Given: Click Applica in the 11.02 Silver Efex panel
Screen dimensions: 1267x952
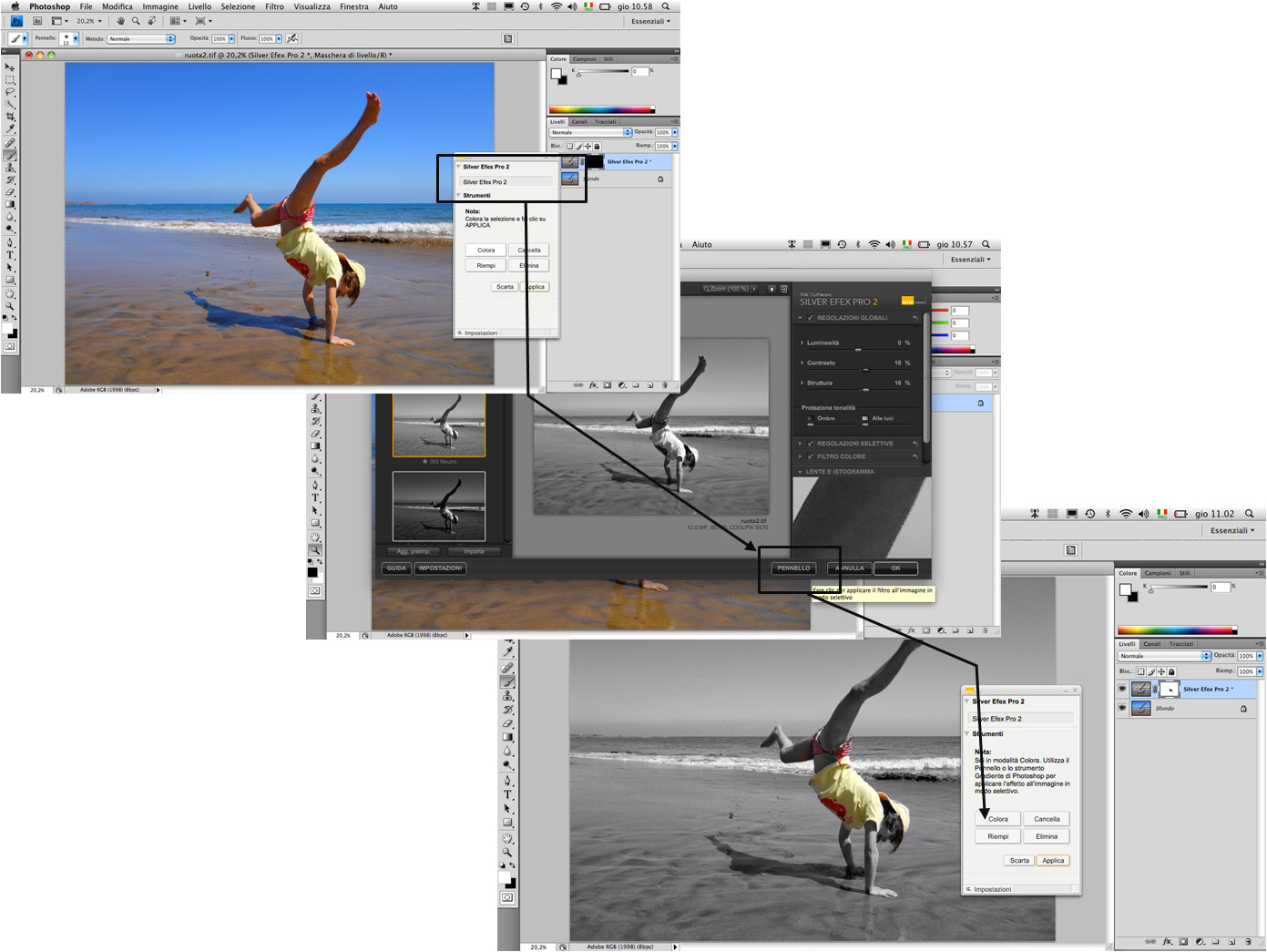Looking at the screenshot, I should pos(1053,860).
